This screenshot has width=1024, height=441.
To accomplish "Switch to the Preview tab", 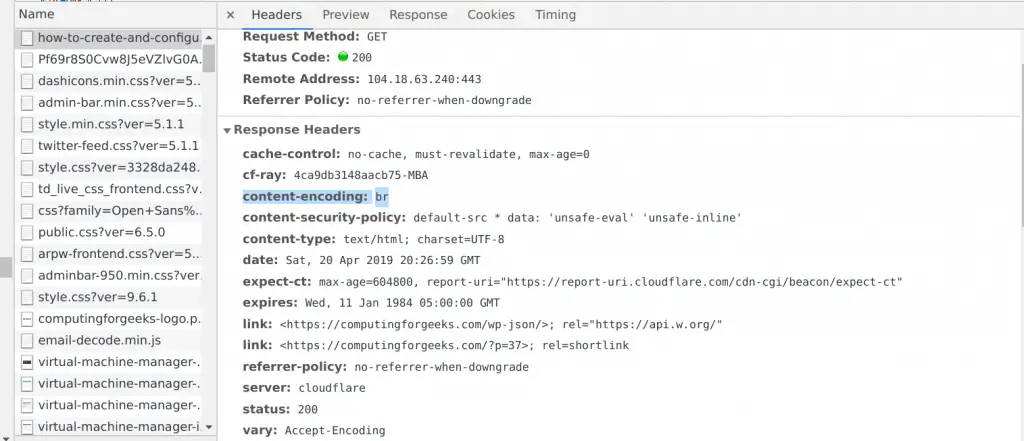I will pos(345,14).
